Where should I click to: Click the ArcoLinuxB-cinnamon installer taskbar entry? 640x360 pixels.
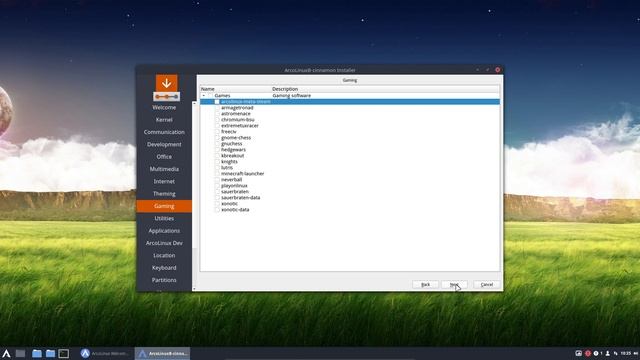pyautogui.click(x=162, y=353)
